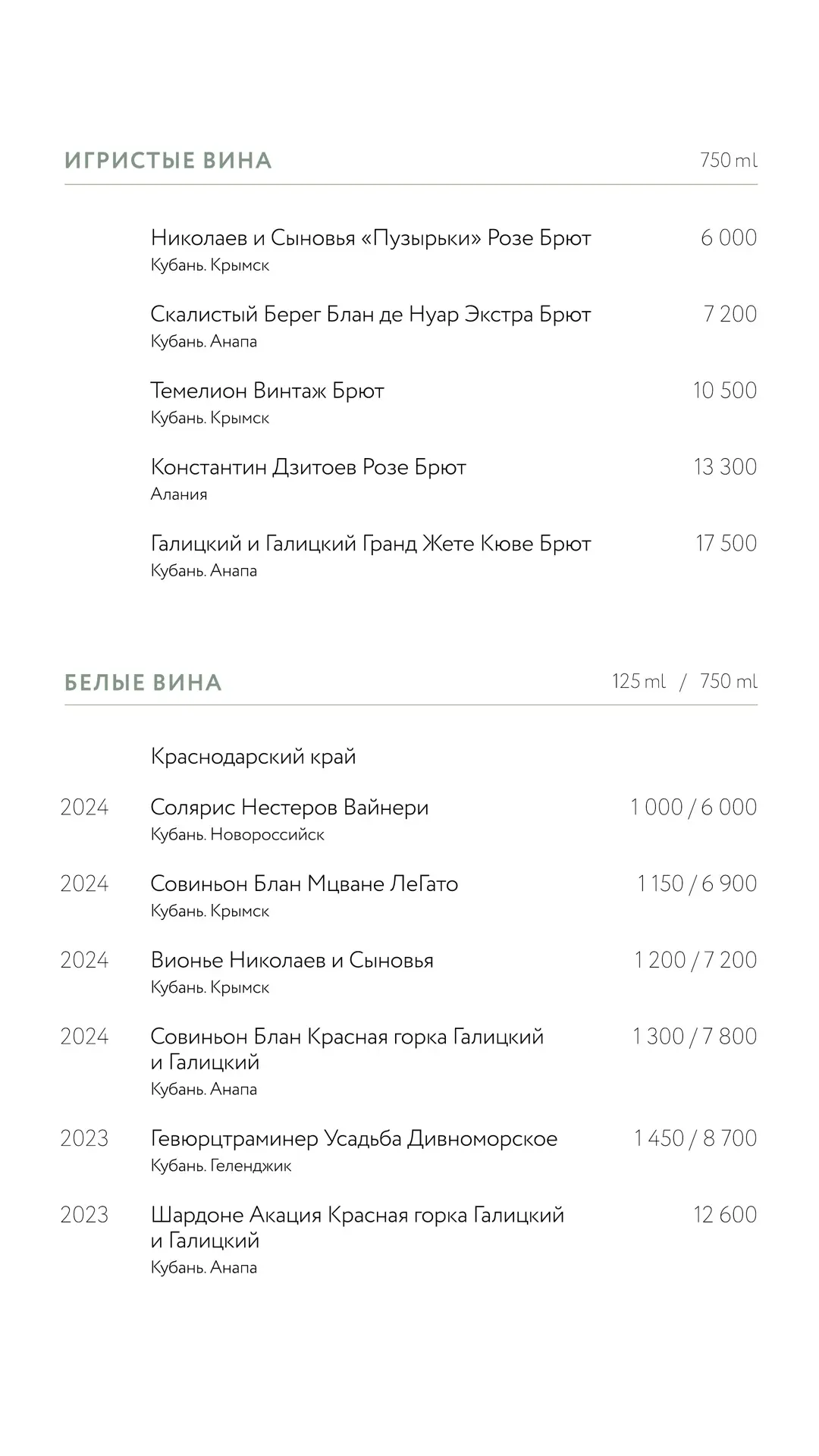Click the 13 300 price
Image resolution: width=819 pixels, height=1456 pixels.
click(x=725, y=467)
